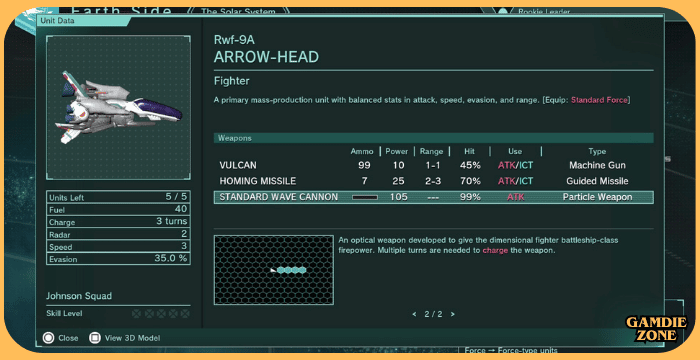Go to previous page arrow

pos(414,314)
